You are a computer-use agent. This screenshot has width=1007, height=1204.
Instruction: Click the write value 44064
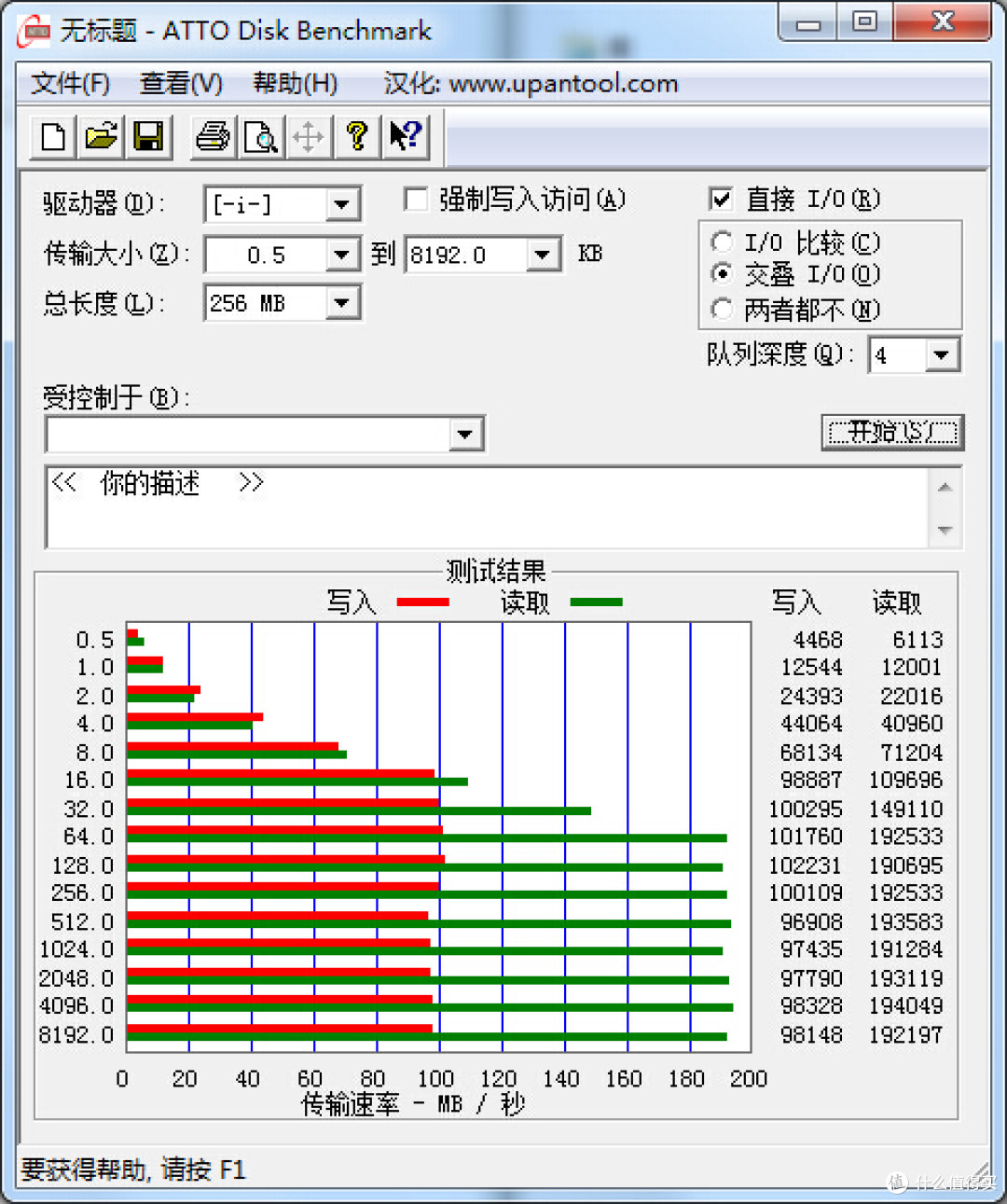pos(812,724)
